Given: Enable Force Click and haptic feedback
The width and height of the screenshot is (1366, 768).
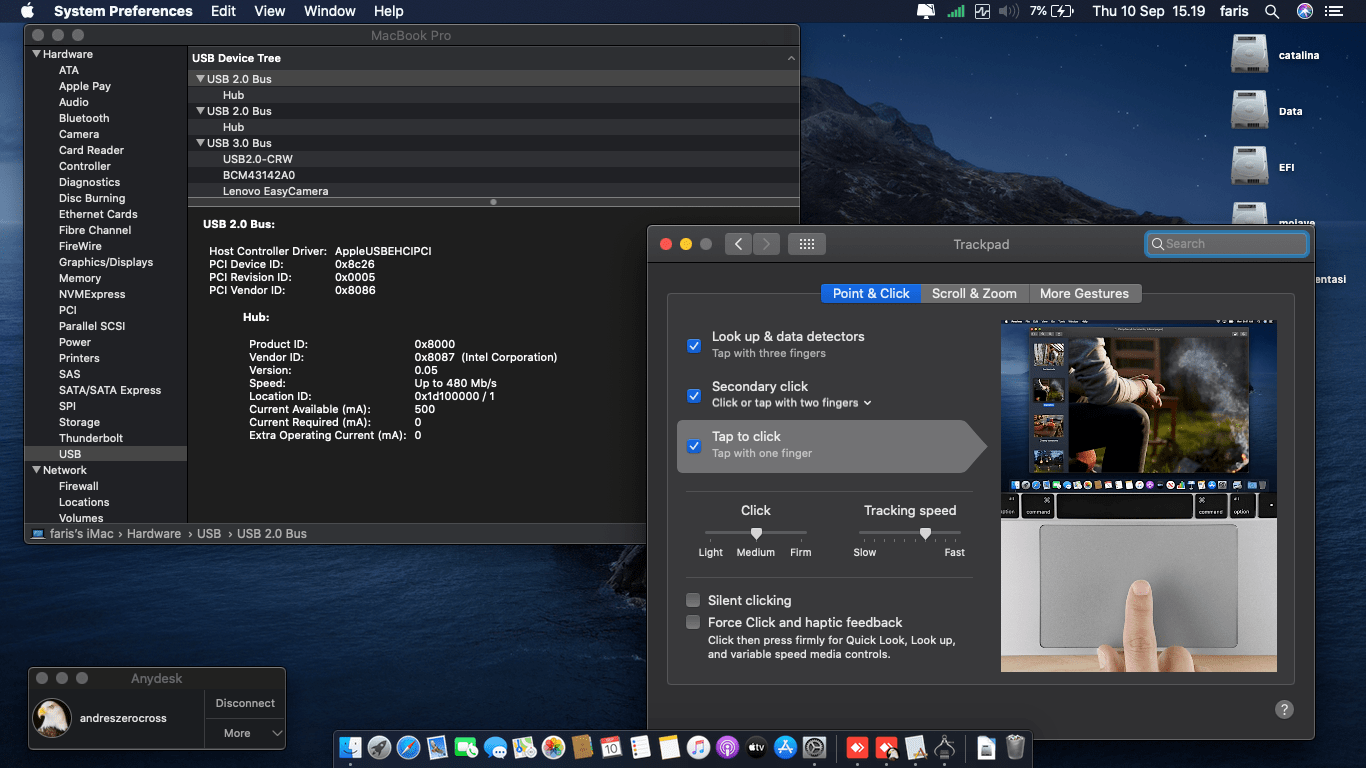Looking at the screenshot, I should coord(693,622).
